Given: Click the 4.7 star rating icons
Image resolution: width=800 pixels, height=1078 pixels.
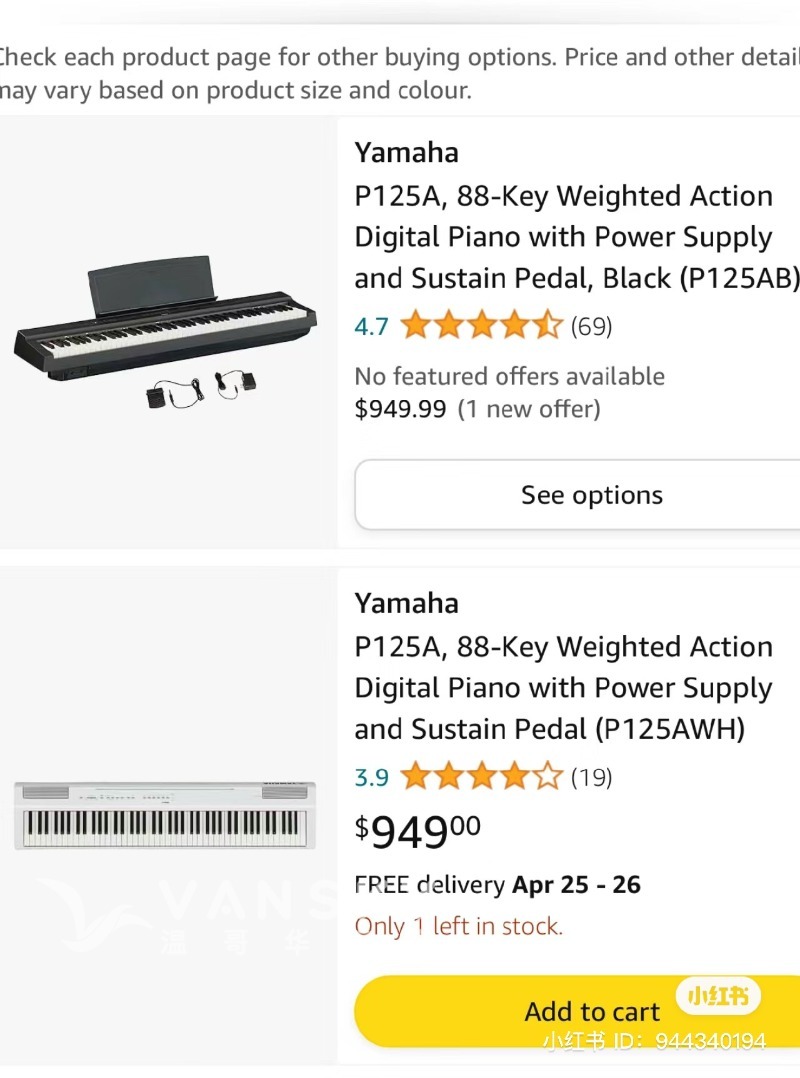Looking at the screenshot, I should (x=481, y=326).
